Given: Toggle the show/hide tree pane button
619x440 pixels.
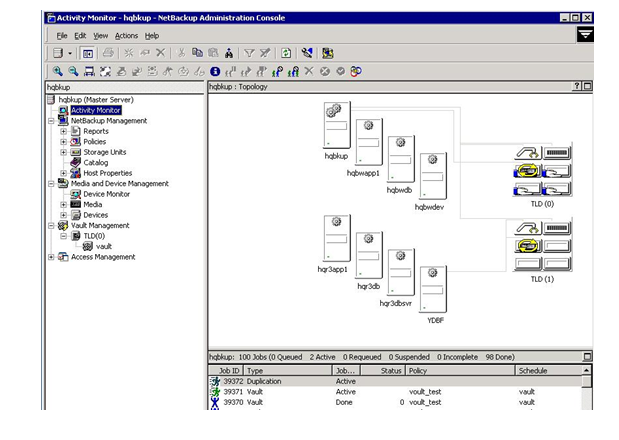Looking at the screenshot, I should pos(87,53).
